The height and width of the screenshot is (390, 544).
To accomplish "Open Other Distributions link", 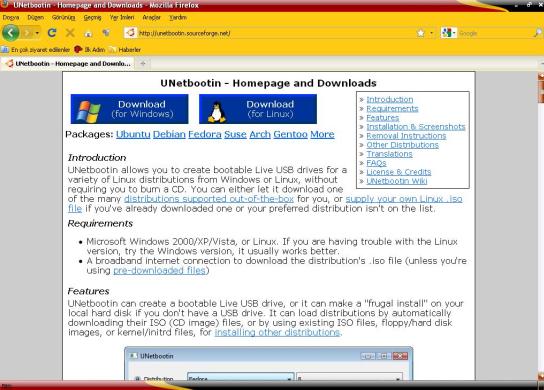I will click(402, 145).
